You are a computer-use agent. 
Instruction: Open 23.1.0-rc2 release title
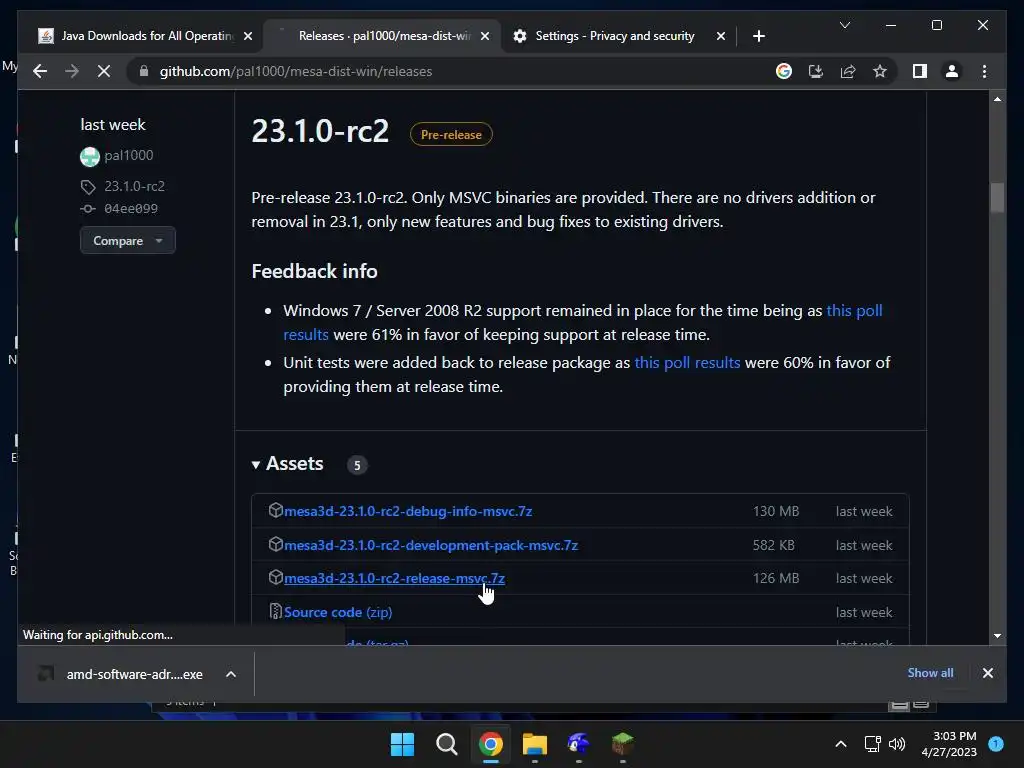320,131
